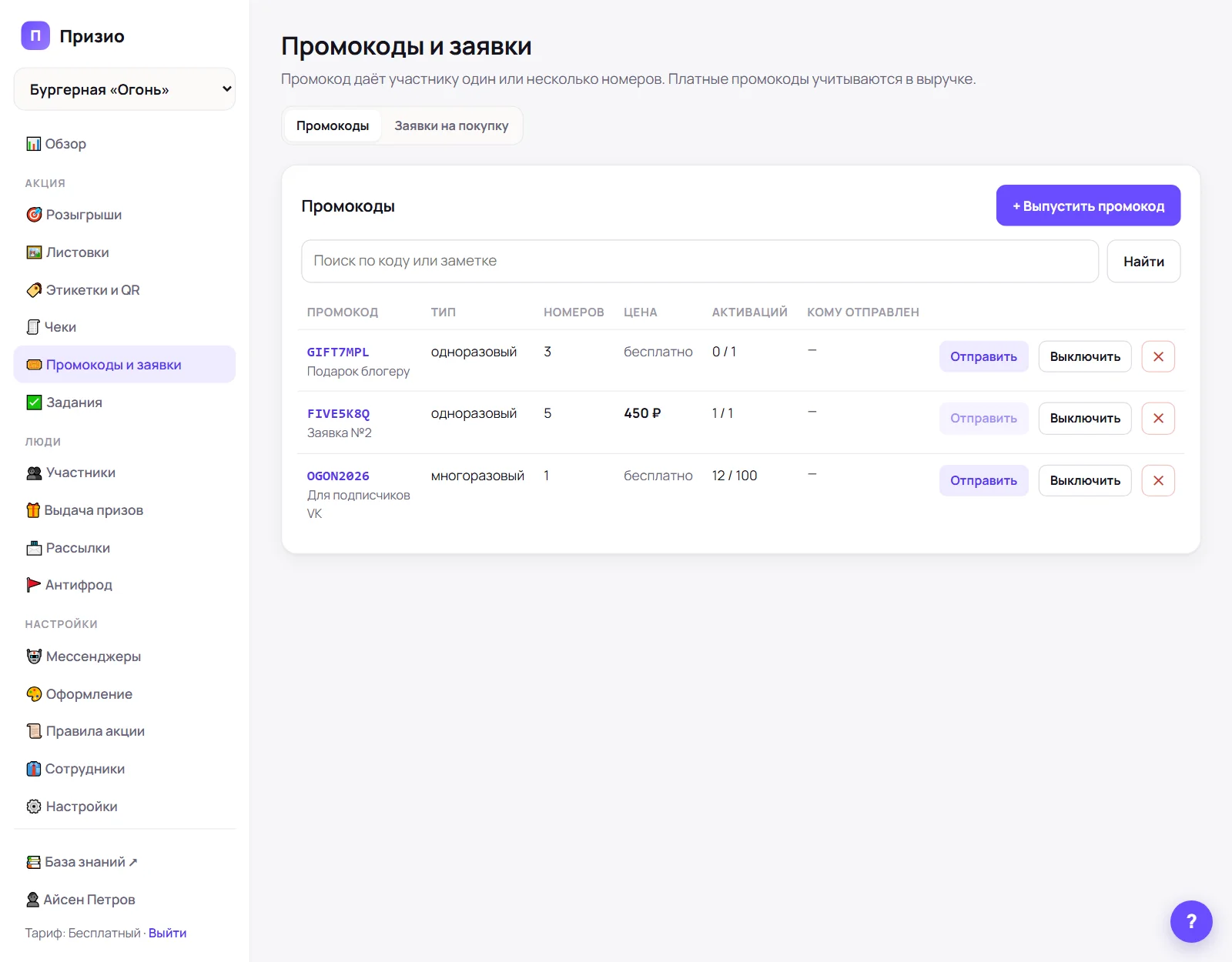Delete promo code OGON2026
1232x962 pixels.
coord(1158,481)
